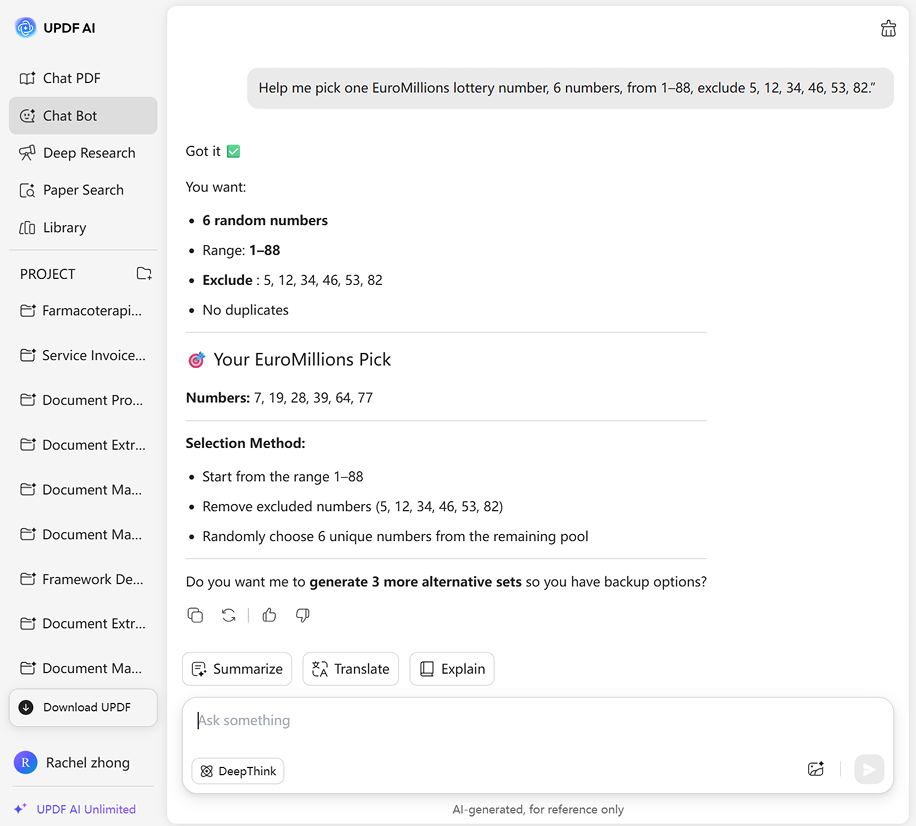Image resolution: width=916 pixels, height=826 pixels.
Task: Regenerate the AI response
Action: coord(229,615)
